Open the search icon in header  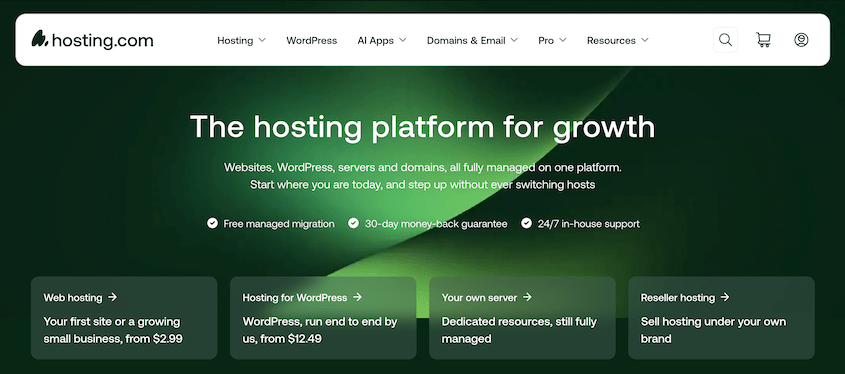tap(725, 40)
